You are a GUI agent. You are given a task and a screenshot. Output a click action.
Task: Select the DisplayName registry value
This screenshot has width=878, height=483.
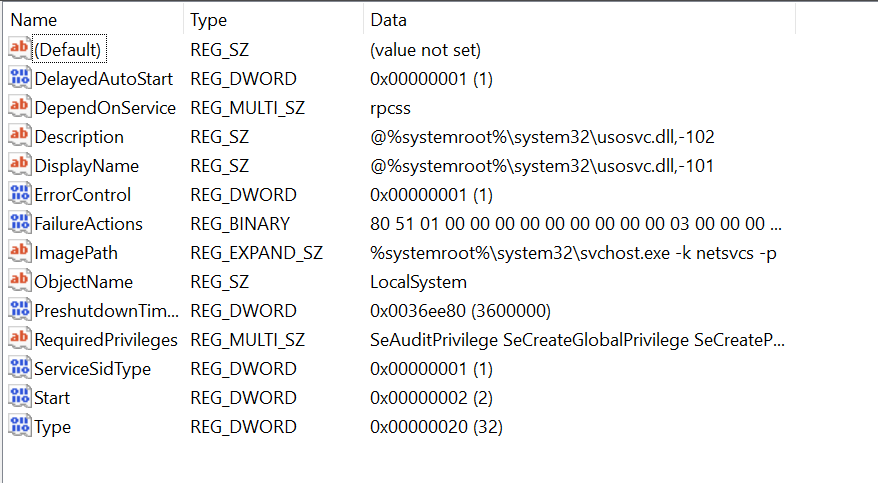pos(86,165)
